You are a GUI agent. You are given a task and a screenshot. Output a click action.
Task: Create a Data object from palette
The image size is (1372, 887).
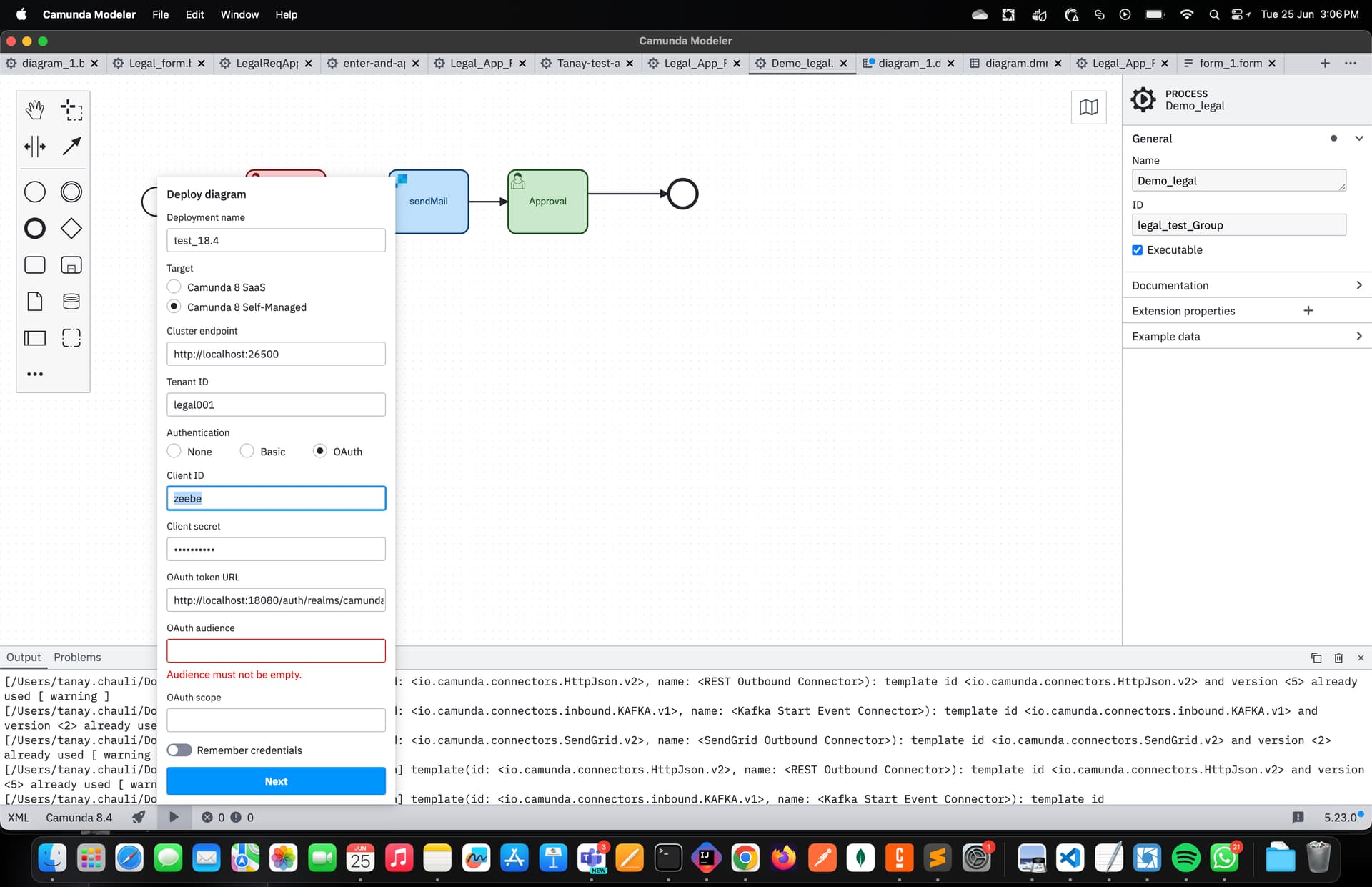click(34, 302)
